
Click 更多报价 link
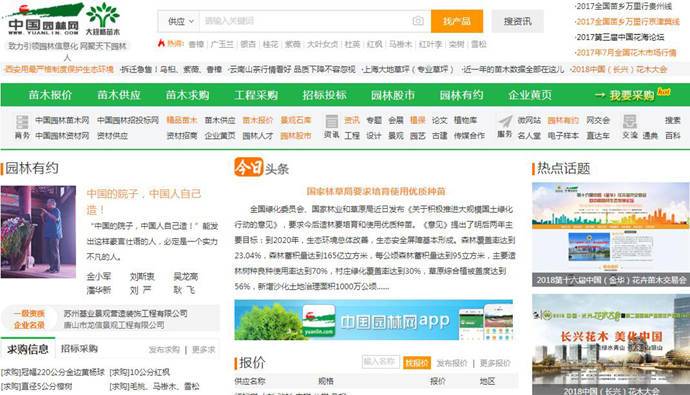tap(495, 363)
